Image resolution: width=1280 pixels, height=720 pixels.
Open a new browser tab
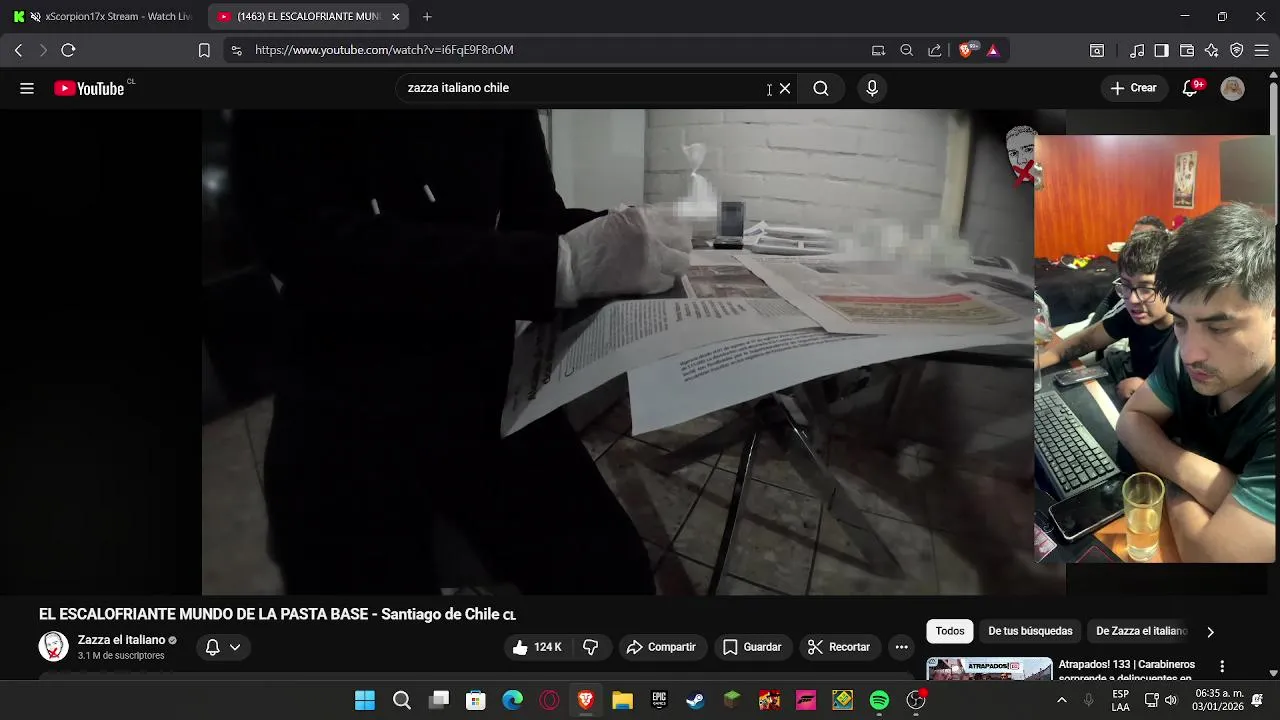tap(427, 17)
